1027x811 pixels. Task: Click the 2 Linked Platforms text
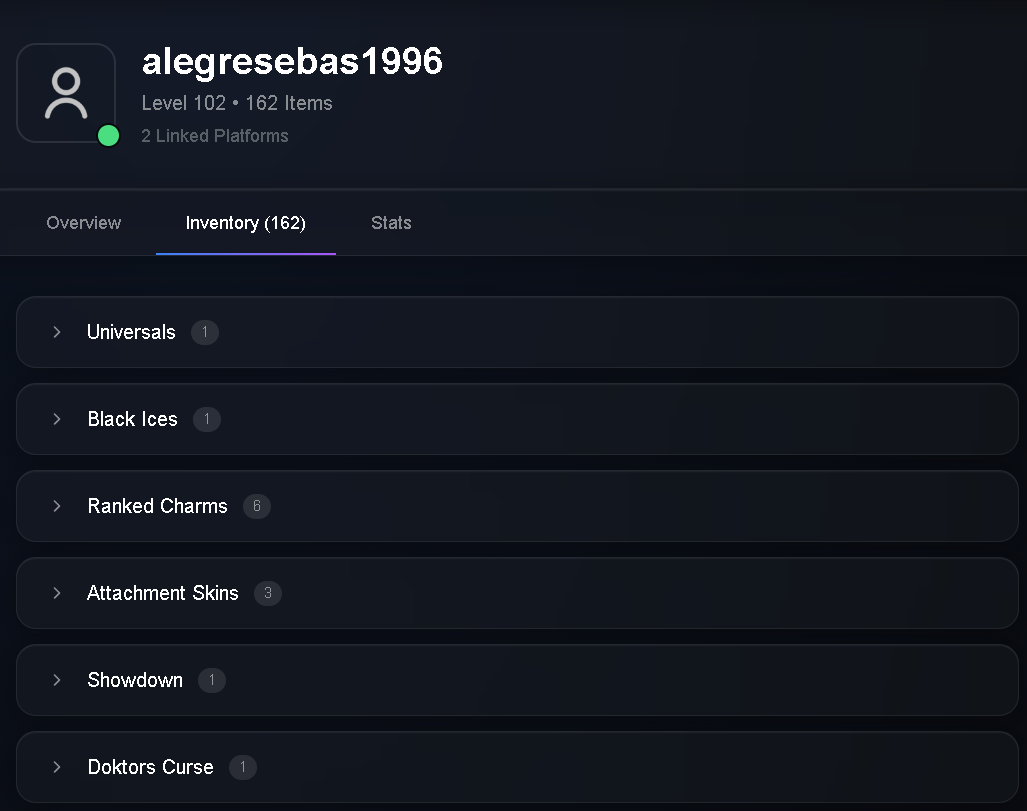point(215,136)
